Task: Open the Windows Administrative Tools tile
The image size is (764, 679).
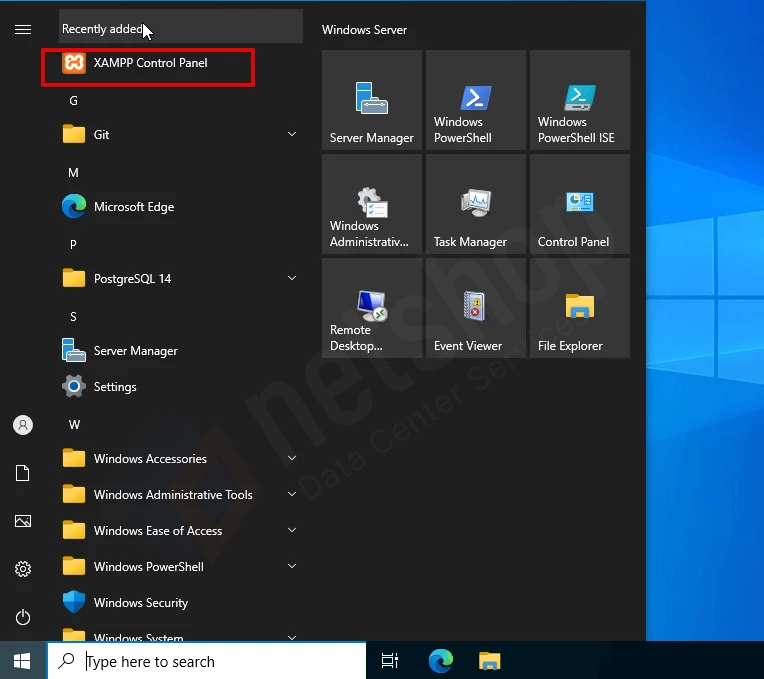Action: click(x=372, y=204)
